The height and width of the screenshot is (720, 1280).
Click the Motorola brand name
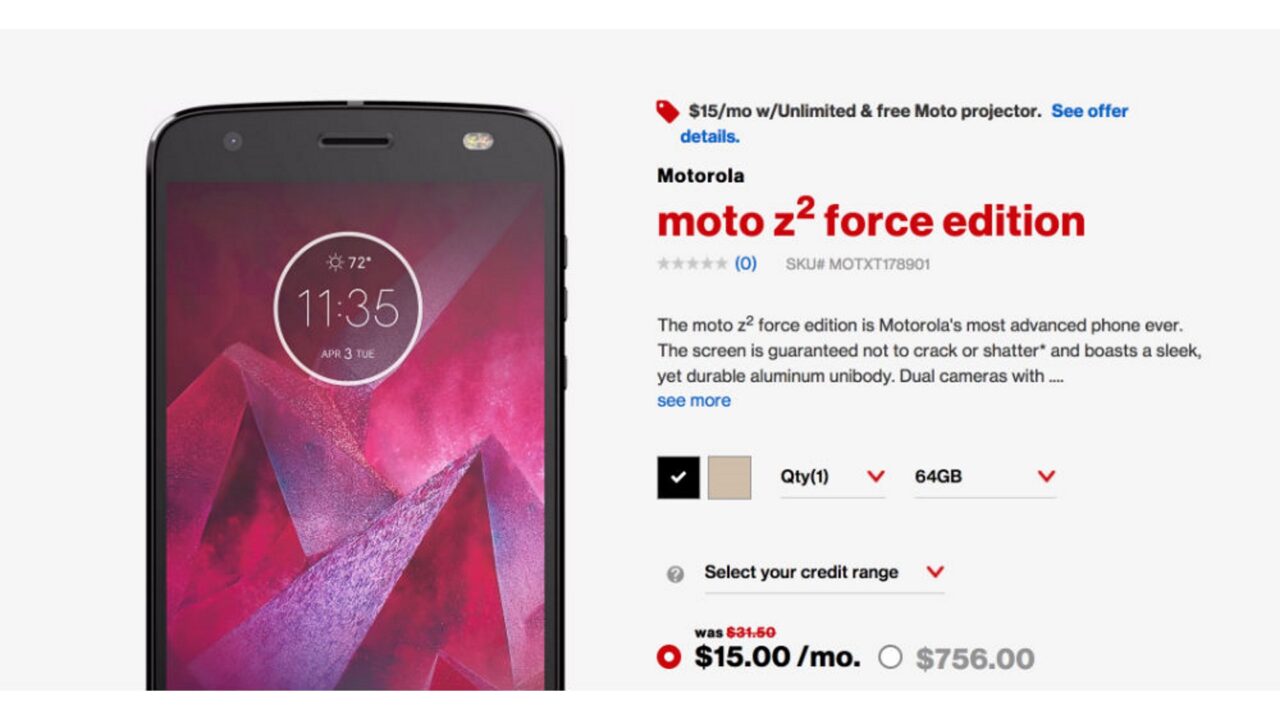[x=701, y=176]
